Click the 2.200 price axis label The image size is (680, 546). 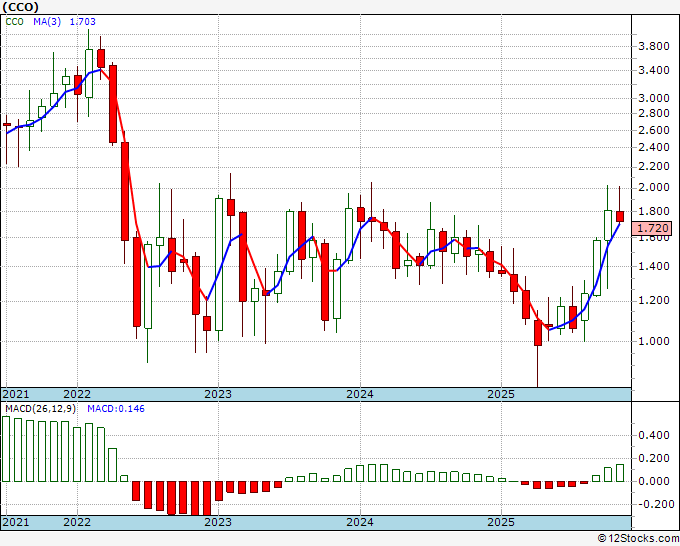654,167
